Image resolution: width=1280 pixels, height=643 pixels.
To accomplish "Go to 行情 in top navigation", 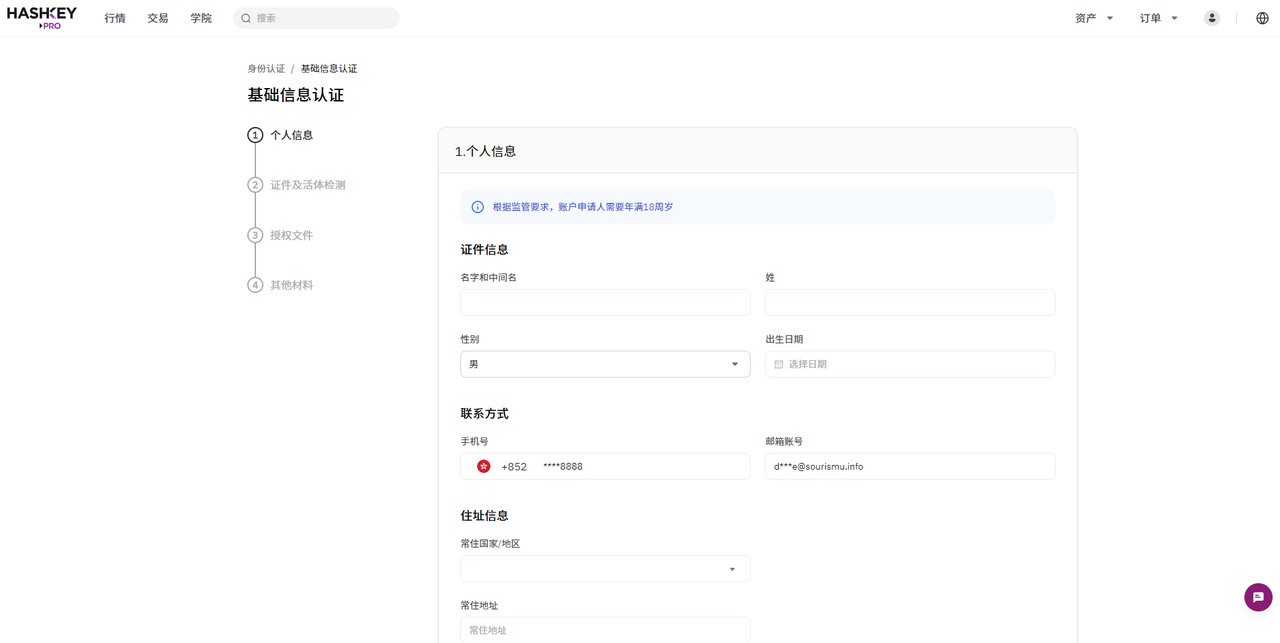I will tap(115, 18).
